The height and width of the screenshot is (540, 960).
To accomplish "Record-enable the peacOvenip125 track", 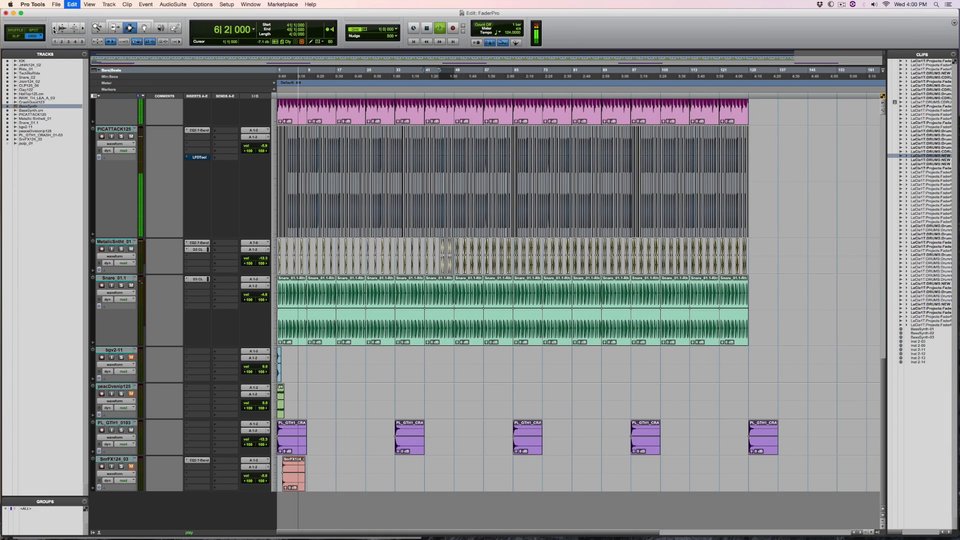I will coord(102,394).
